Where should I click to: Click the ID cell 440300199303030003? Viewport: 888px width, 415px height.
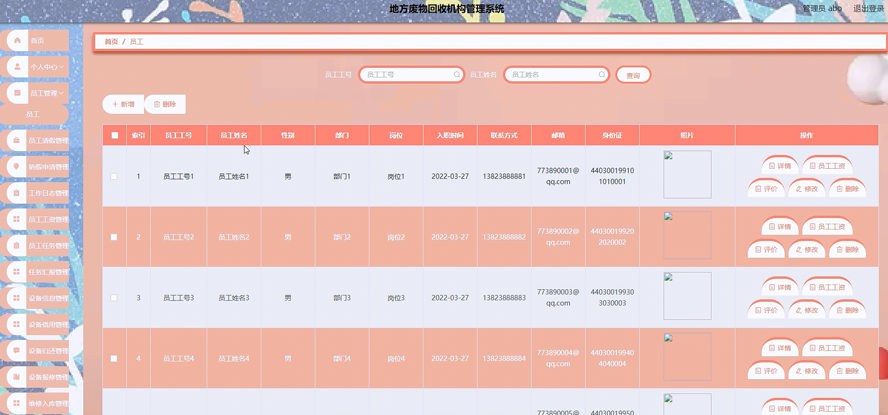[x=612, y=298]
